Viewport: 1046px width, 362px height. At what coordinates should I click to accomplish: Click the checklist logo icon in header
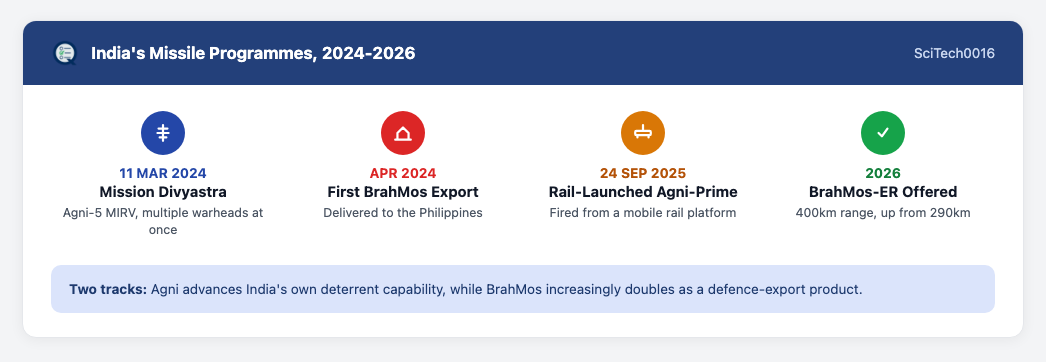tap(65, 53)
